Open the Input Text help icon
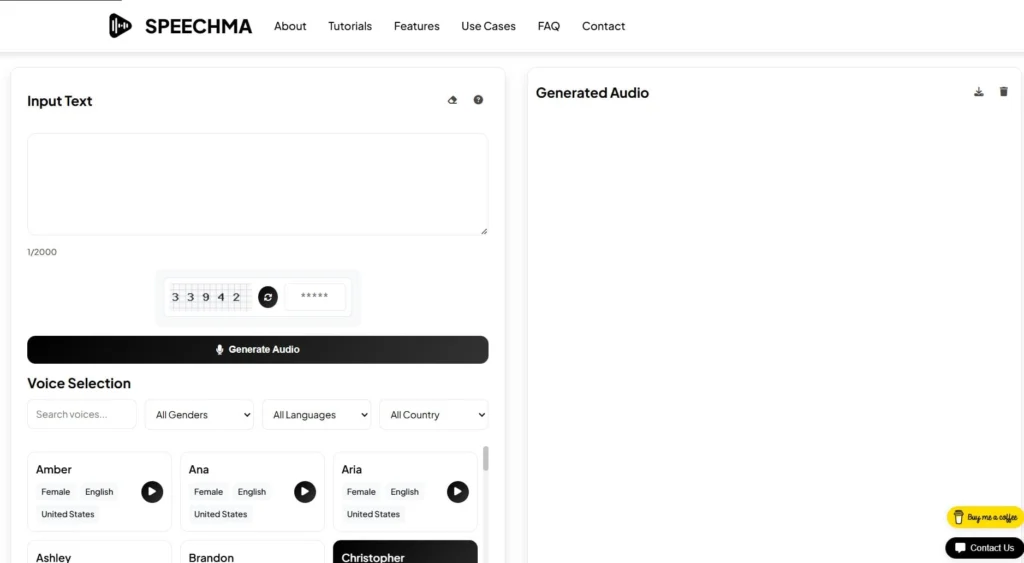Viewport: 1024px width, 563px height. pos(478,100)
